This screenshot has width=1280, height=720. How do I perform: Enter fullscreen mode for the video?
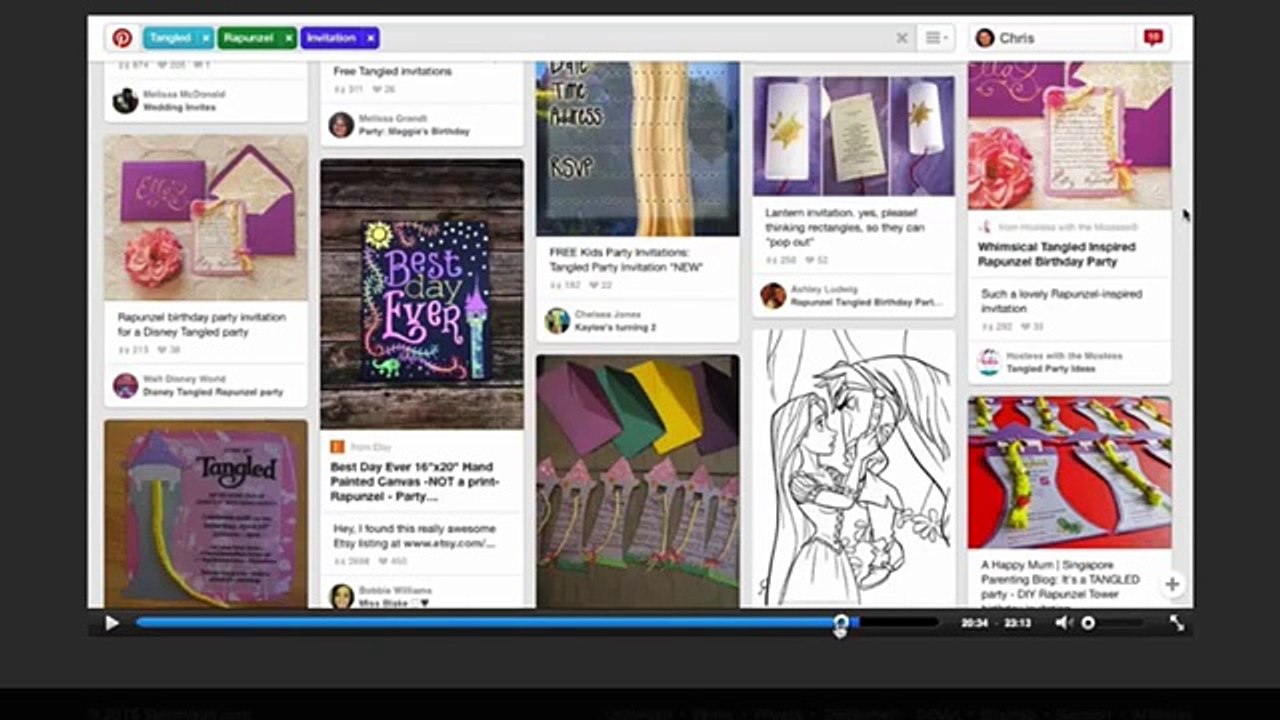[1177, 623]
